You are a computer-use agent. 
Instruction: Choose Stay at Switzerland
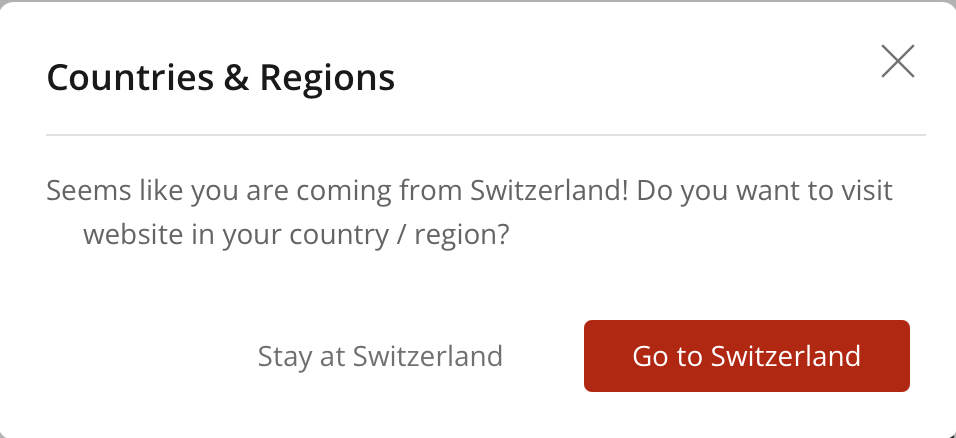(x=380, y=356)
